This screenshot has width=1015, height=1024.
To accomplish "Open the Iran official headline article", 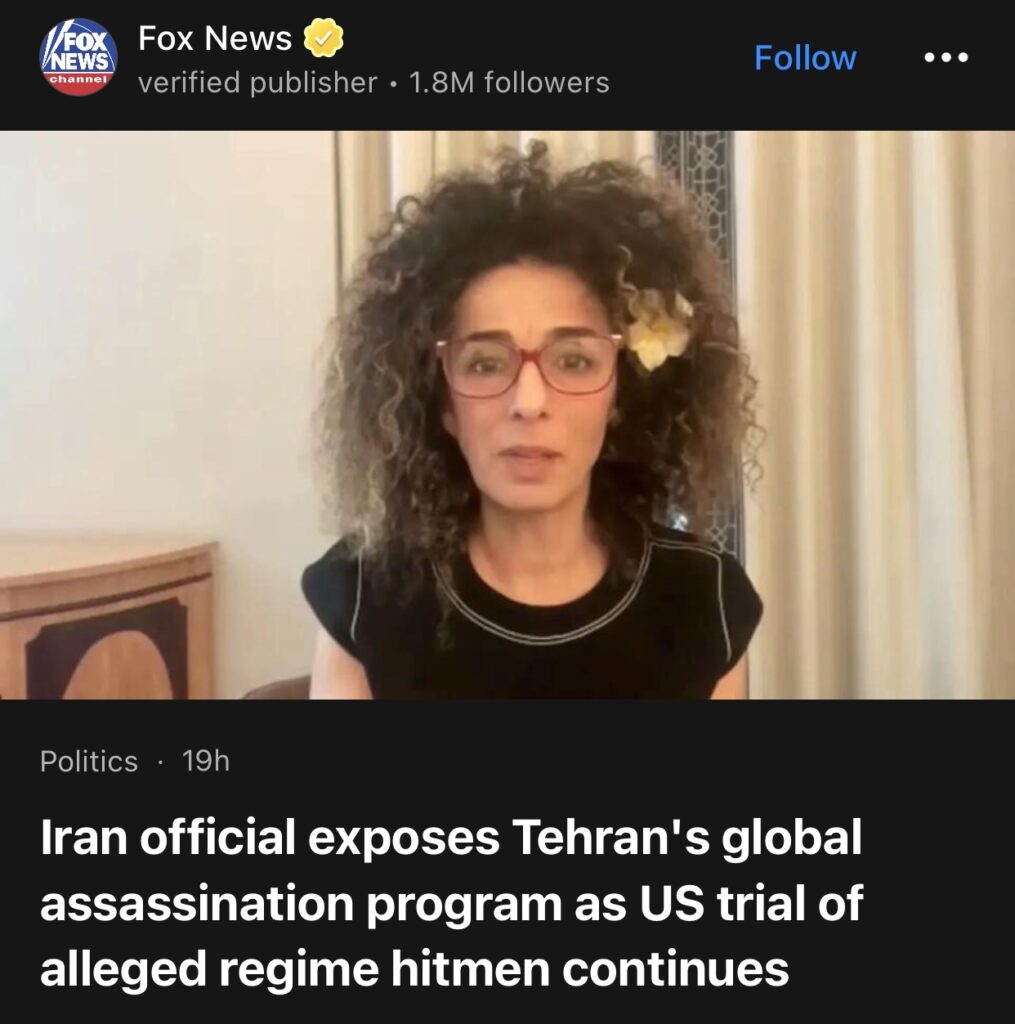I will point(452,902).
